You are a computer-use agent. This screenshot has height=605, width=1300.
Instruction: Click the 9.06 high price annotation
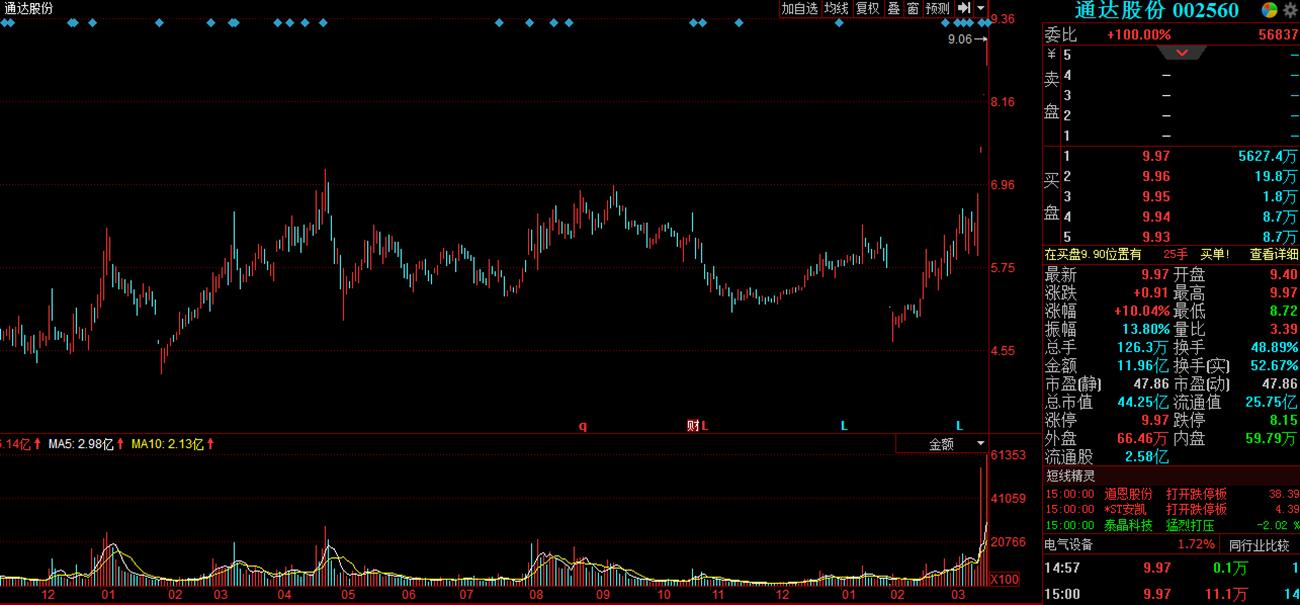pyautogui.click(x=960, y=39)
